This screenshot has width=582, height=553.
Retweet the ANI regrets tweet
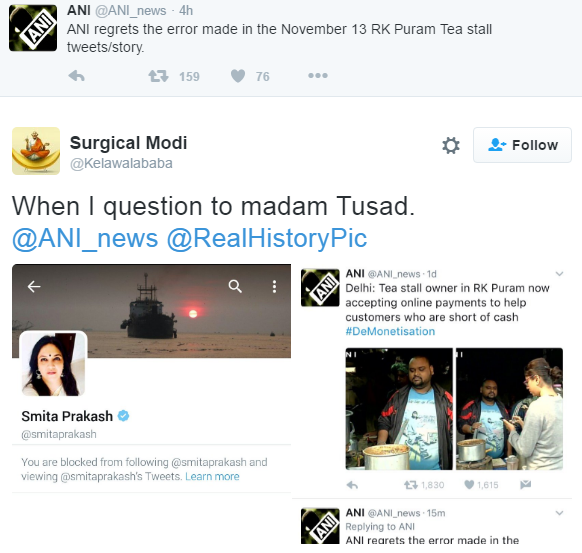tap(158, 76)
